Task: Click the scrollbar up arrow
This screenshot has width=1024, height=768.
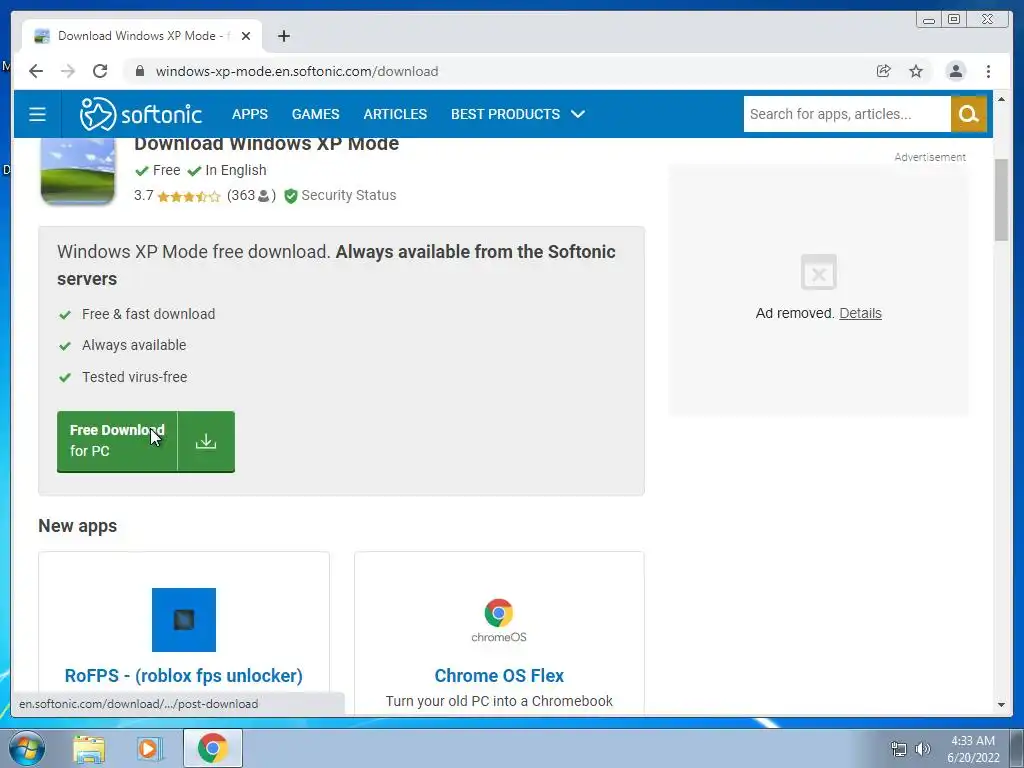Action: 1001,99
